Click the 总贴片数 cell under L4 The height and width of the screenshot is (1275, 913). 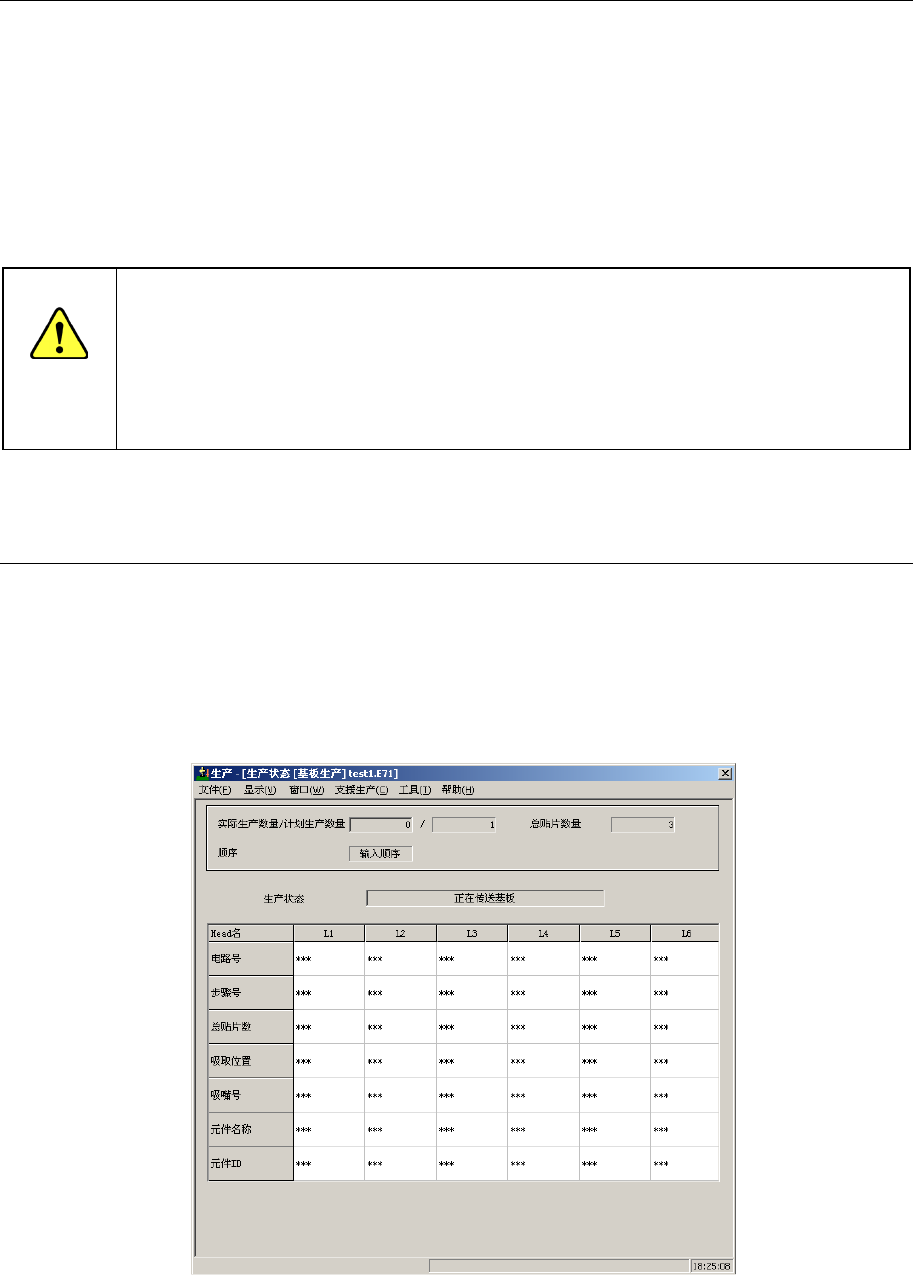544,1027
